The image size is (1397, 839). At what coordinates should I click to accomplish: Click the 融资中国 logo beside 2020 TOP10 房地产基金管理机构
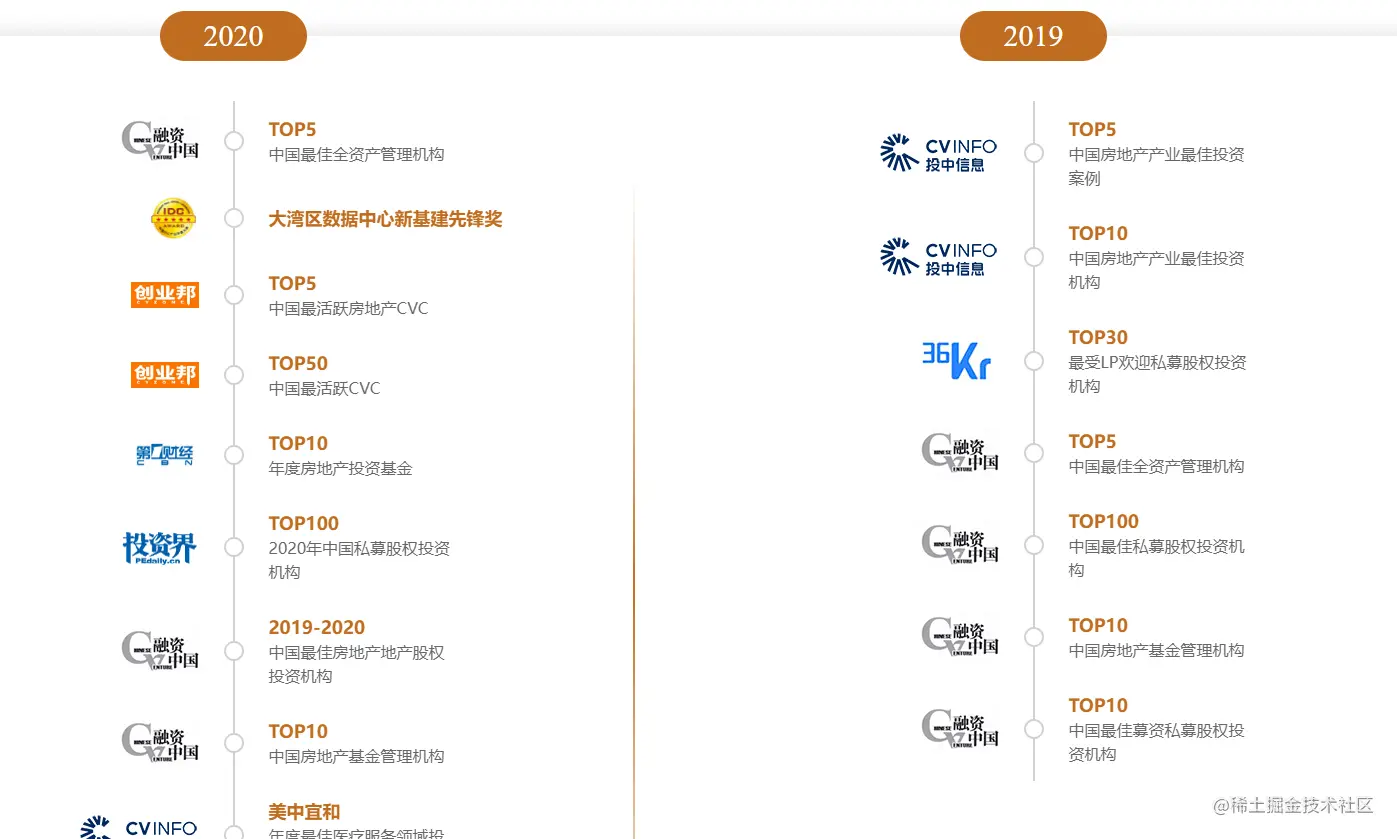[x=160, y=743]
